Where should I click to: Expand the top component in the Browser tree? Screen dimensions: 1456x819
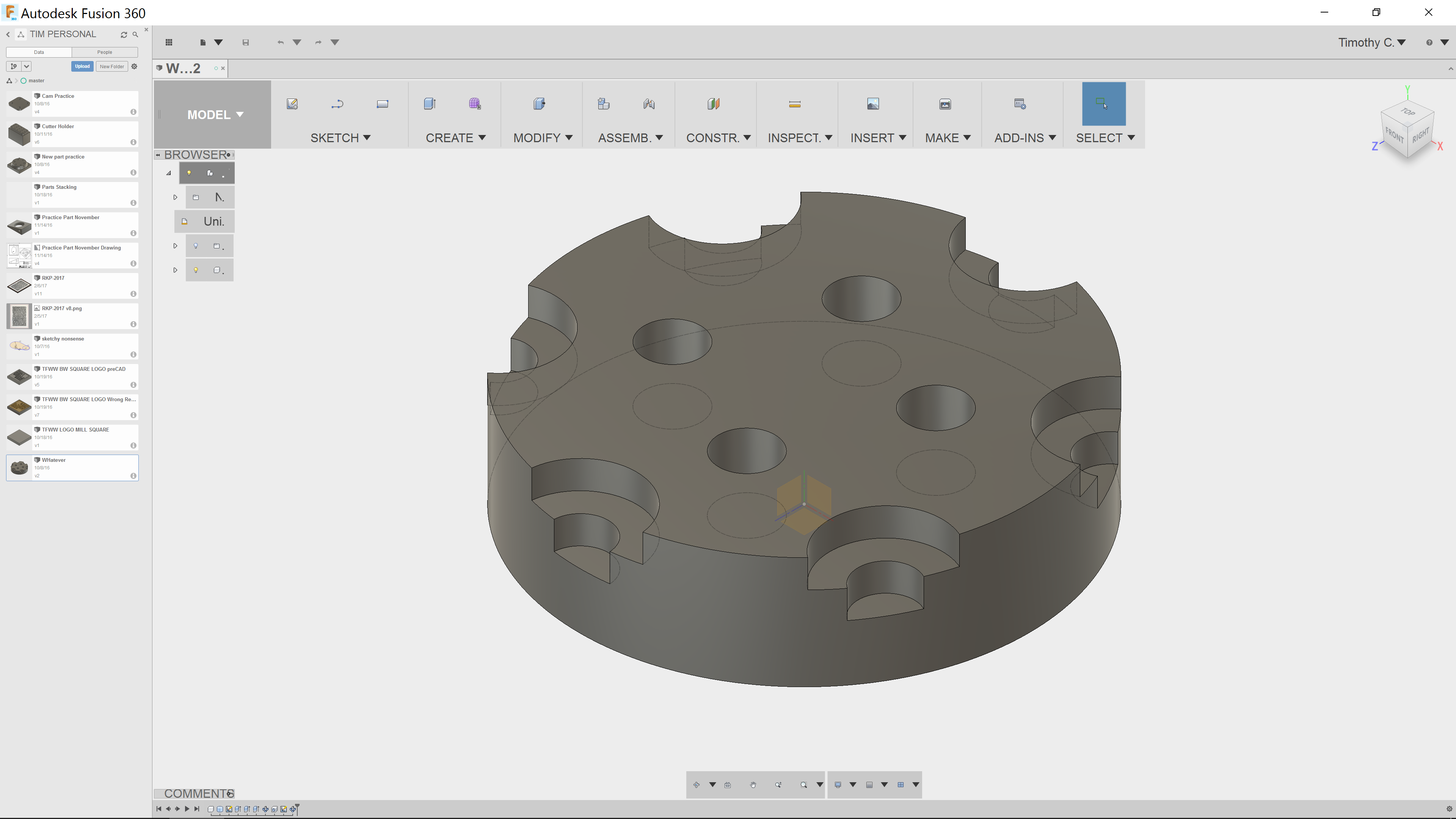(168, 173)
